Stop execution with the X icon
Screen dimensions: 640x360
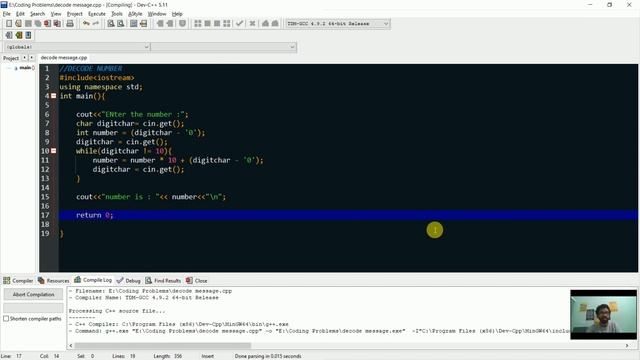click(253, 24)
